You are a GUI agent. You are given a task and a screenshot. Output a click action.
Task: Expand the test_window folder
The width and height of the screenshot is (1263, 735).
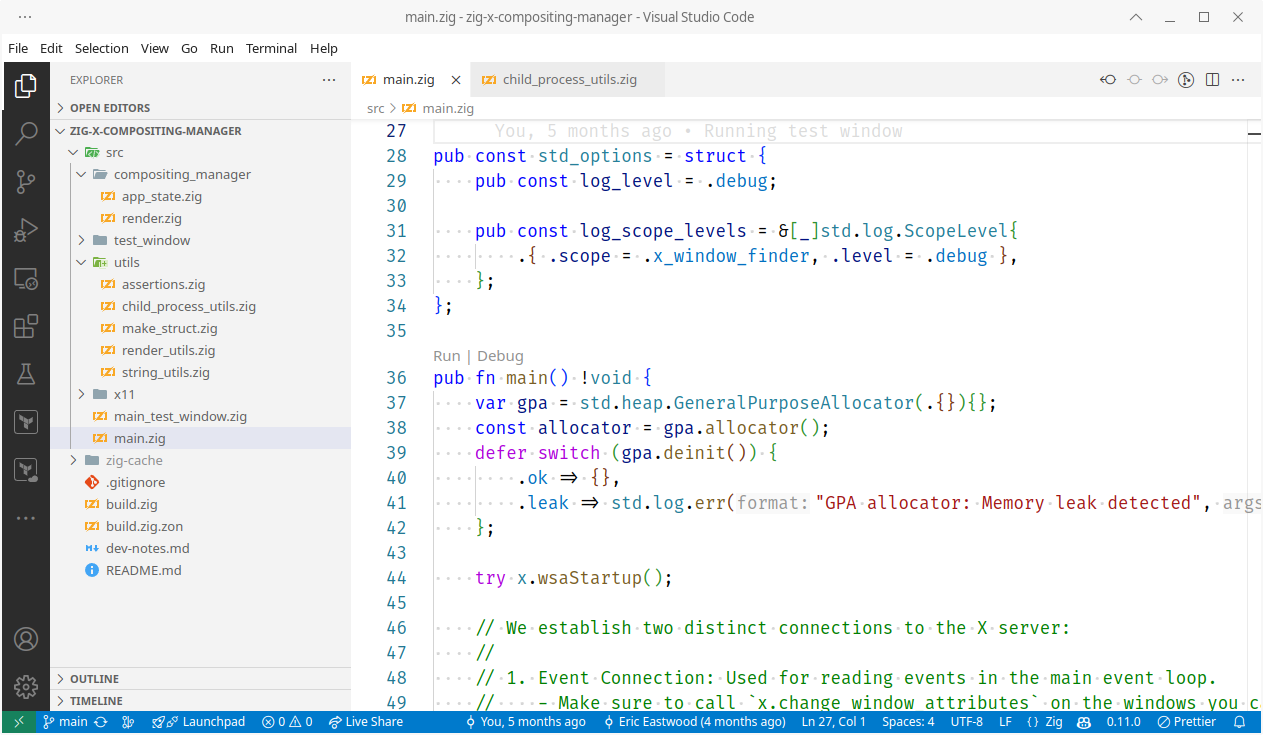(200, 241)
